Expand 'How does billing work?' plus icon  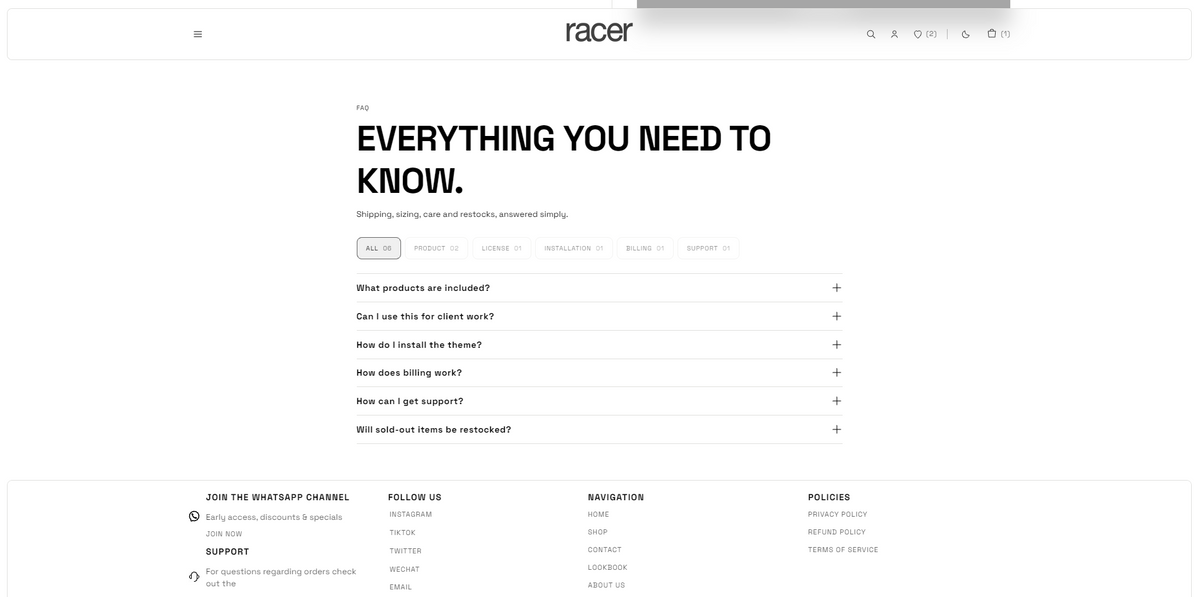click(x=836, y=373)
